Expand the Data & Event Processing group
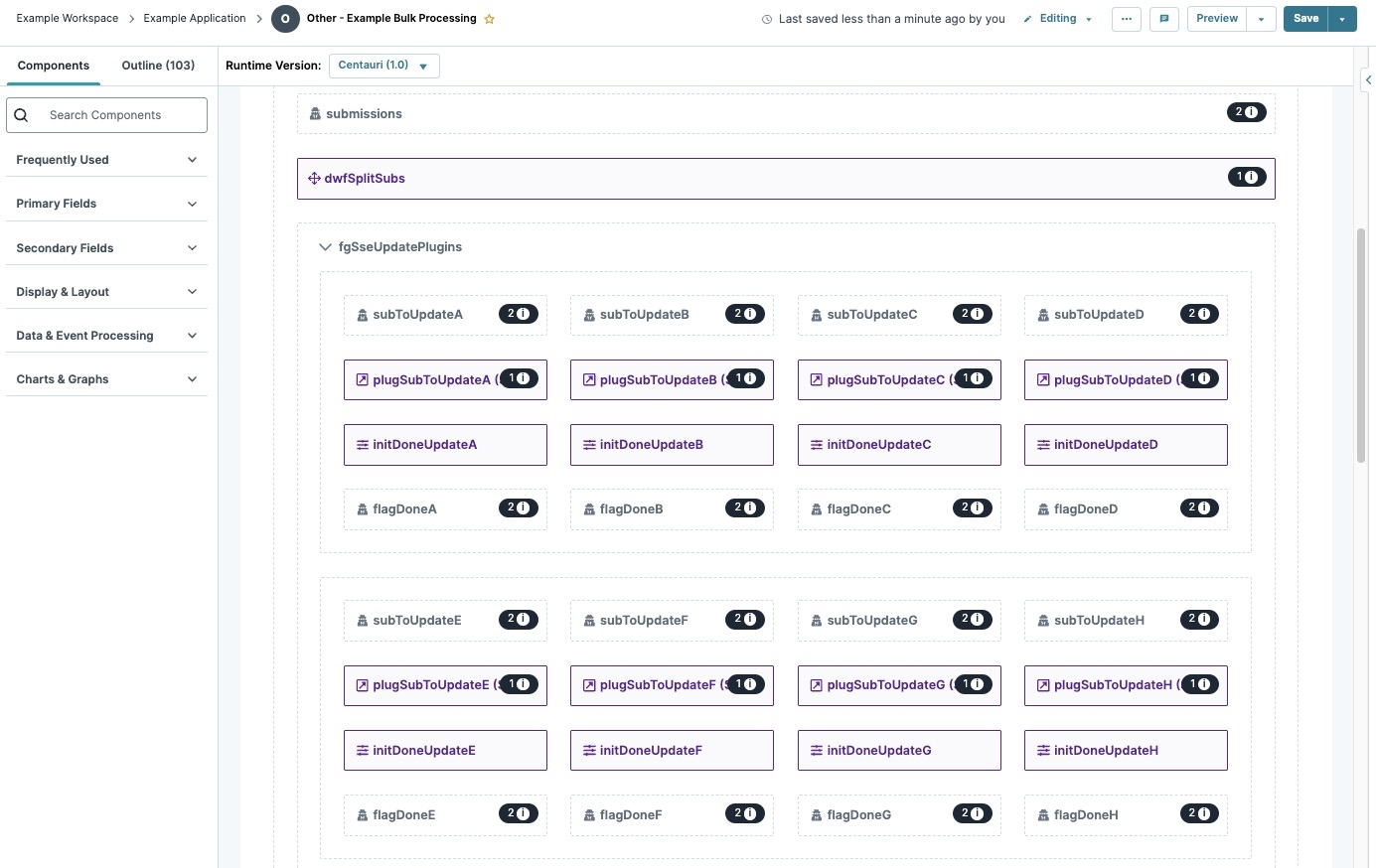 coord(106,336)
